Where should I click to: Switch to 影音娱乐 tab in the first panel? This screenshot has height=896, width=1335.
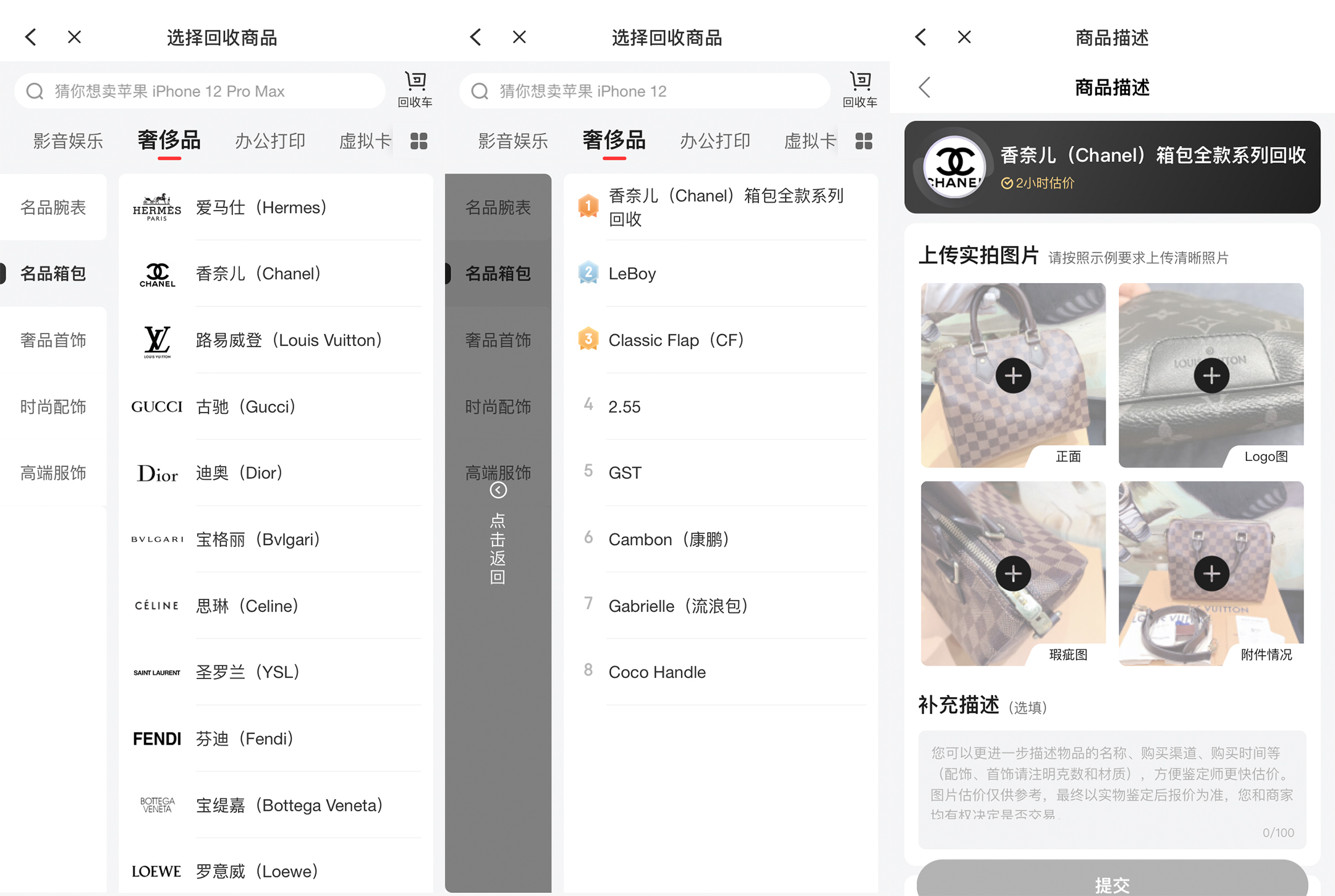(x=68, y=142)
